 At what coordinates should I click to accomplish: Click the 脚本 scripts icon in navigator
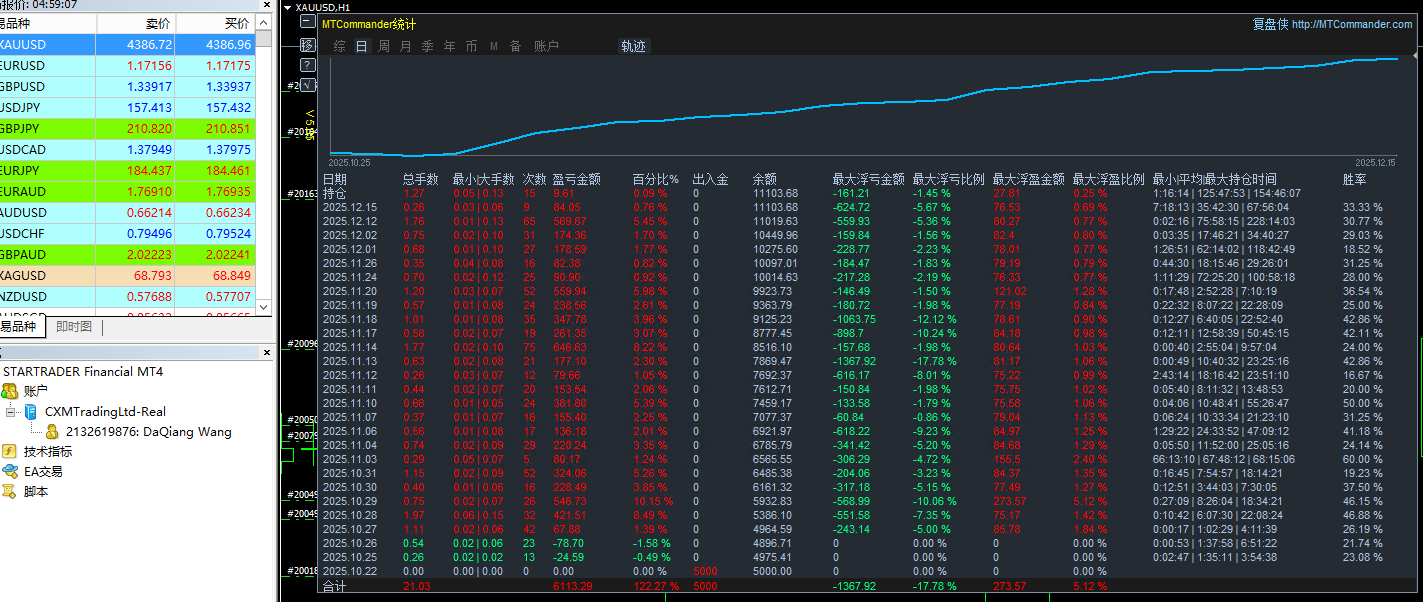10,492
